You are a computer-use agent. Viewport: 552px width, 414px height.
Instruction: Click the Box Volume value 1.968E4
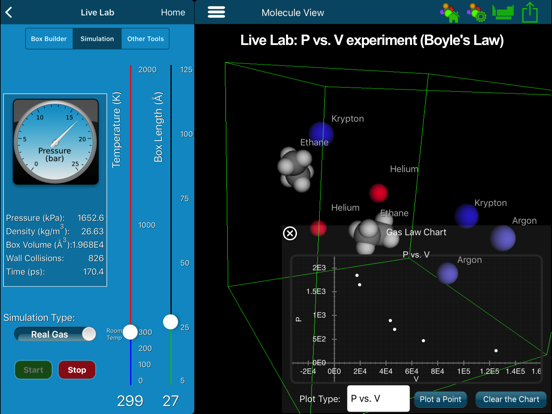[88, 245]
